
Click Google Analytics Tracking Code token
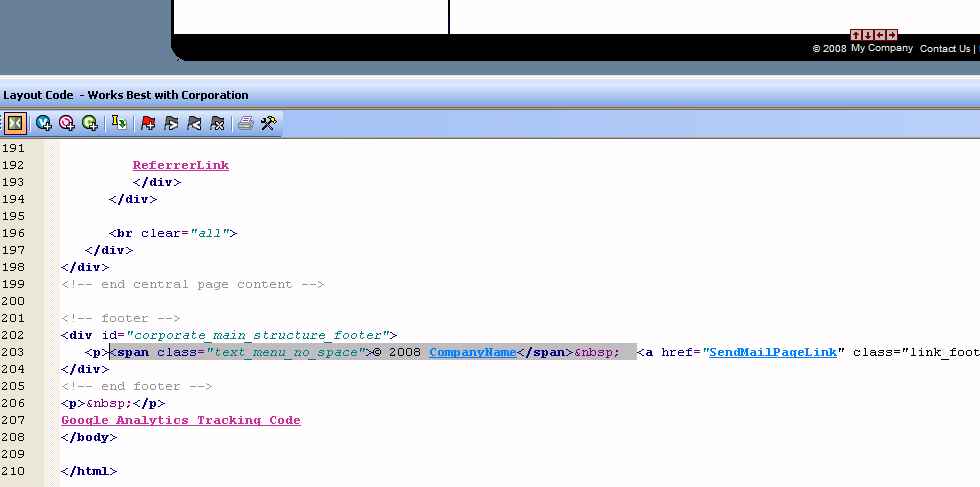pyautogui.click(x=180, y=420)
